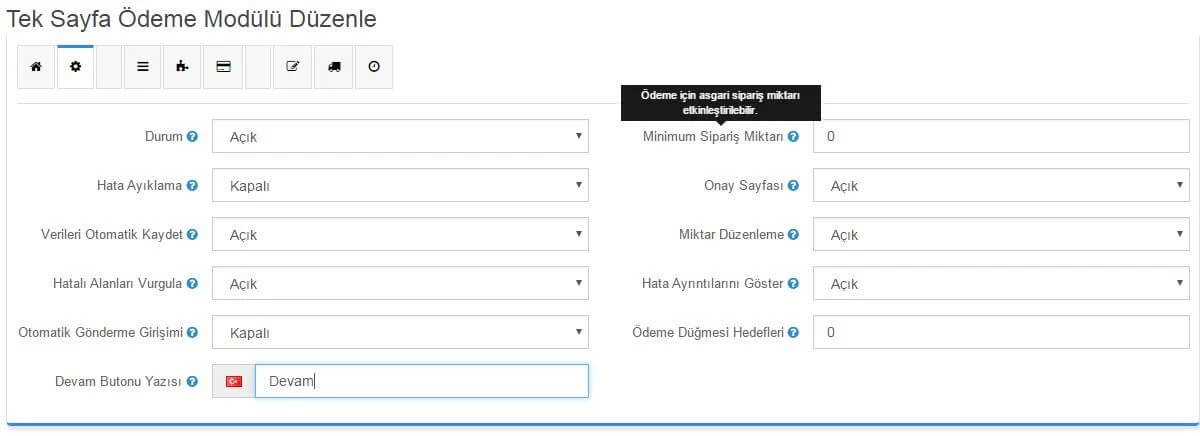
Task: Switch to the truck shipping tab
Action: [x=334, y=67]
